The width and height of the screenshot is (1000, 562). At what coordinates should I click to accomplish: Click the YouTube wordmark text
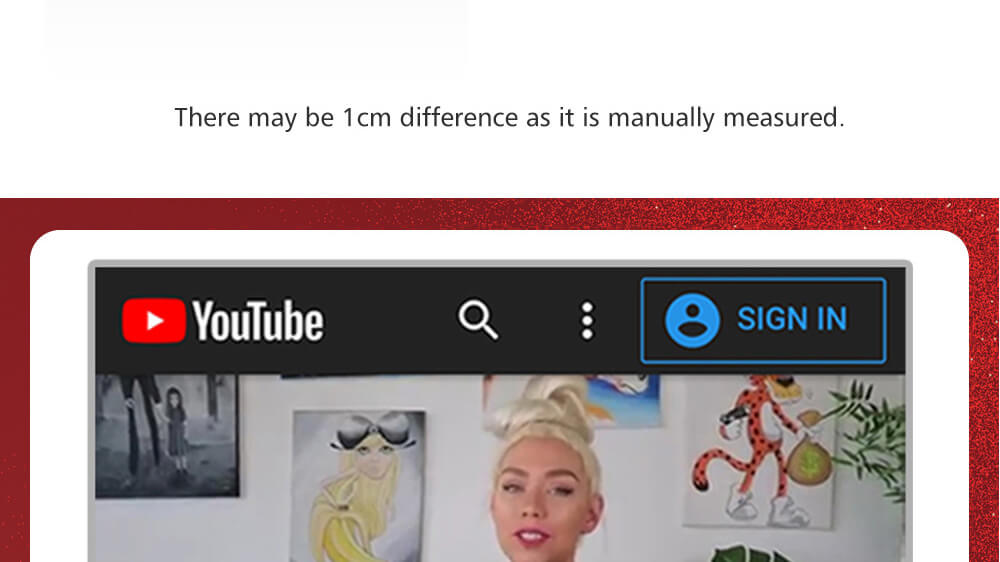[x=258, y=321]
